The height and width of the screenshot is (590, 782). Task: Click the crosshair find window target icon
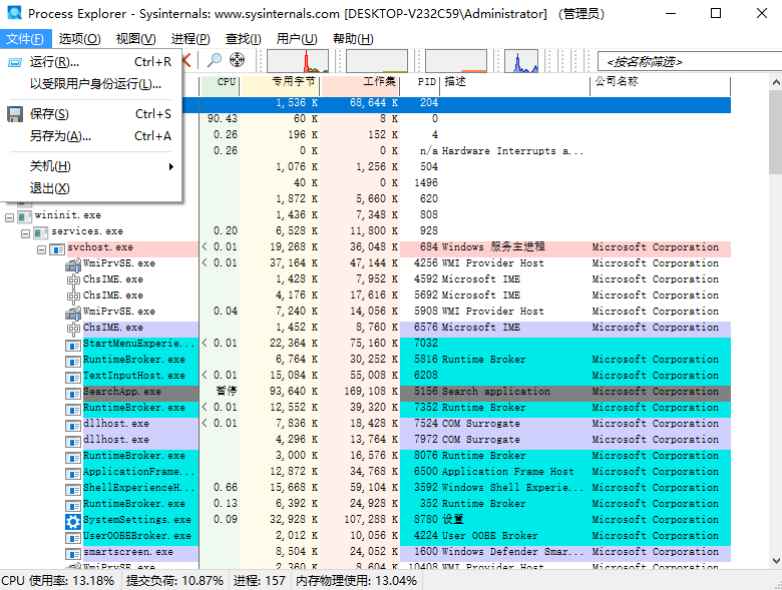click(x=237, y=60)
